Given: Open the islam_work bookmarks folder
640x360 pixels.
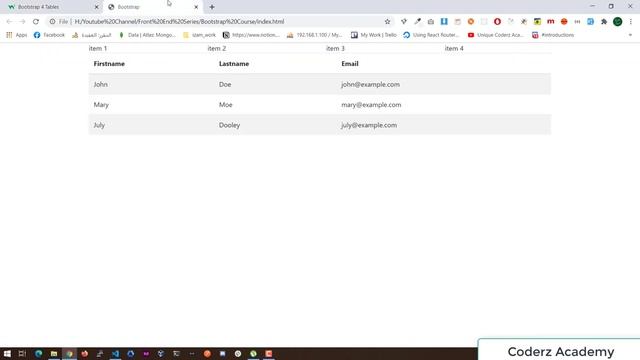Looking at the screenshot, I should [x=199, y=35].
